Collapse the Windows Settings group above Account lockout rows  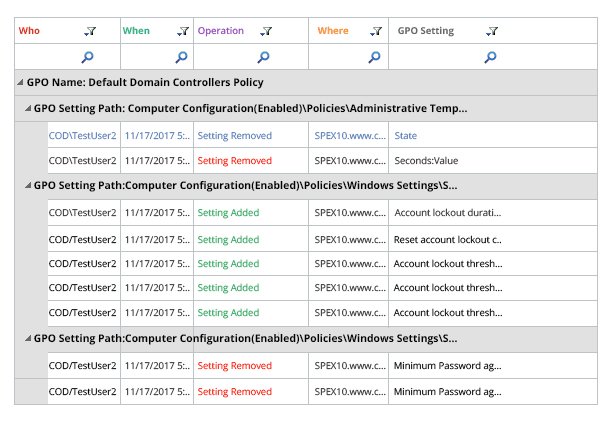(28, 185)
